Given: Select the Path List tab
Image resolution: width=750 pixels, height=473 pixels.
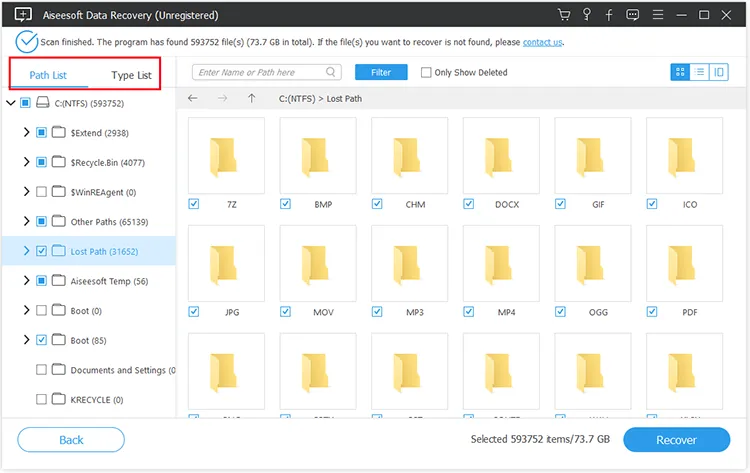Looking at the screenshot, I should [x=48, y=75].
